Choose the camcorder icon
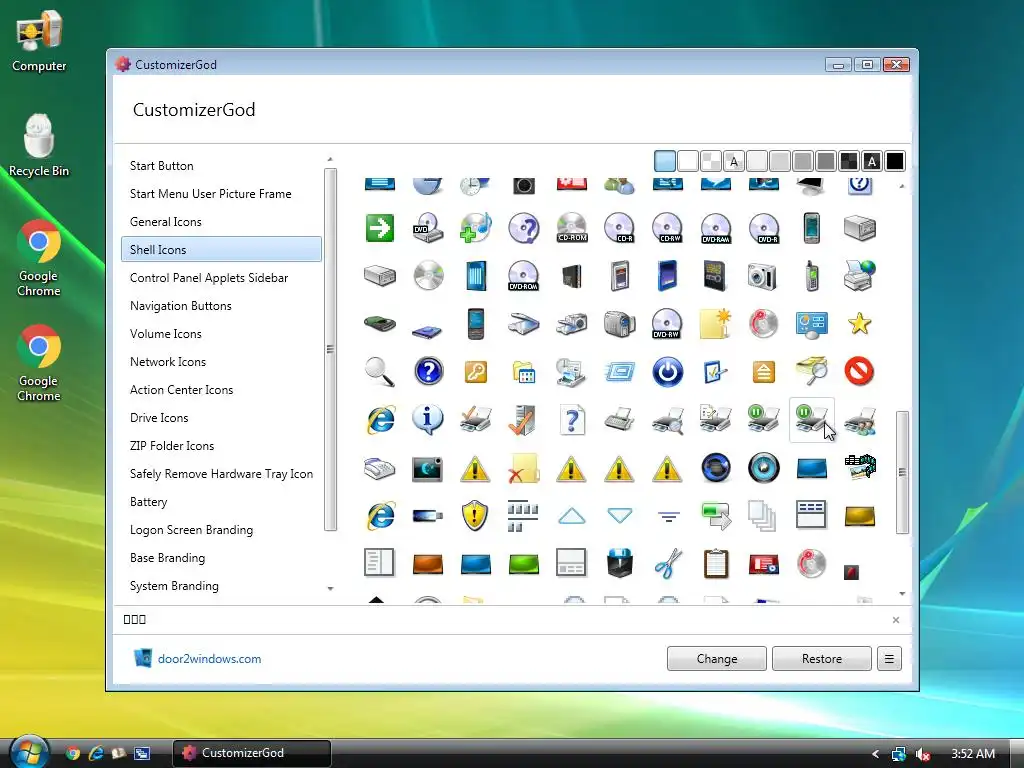1024x768 pixels. pos(619,323)
